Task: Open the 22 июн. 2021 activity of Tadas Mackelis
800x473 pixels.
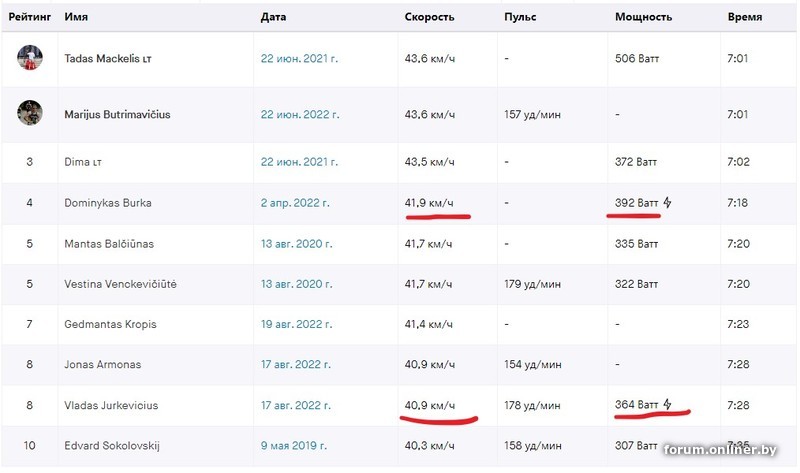Action: [299, 59]
